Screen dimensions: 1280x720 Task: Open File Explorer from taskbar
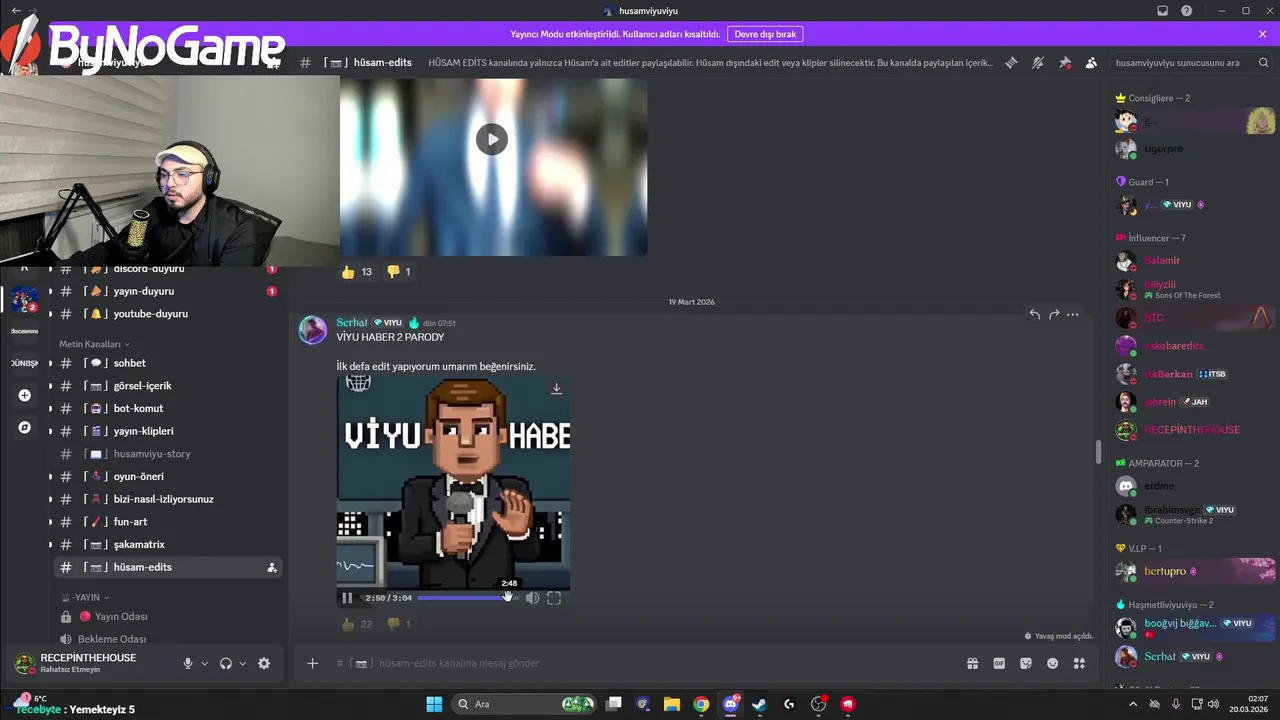click(672, 704)
